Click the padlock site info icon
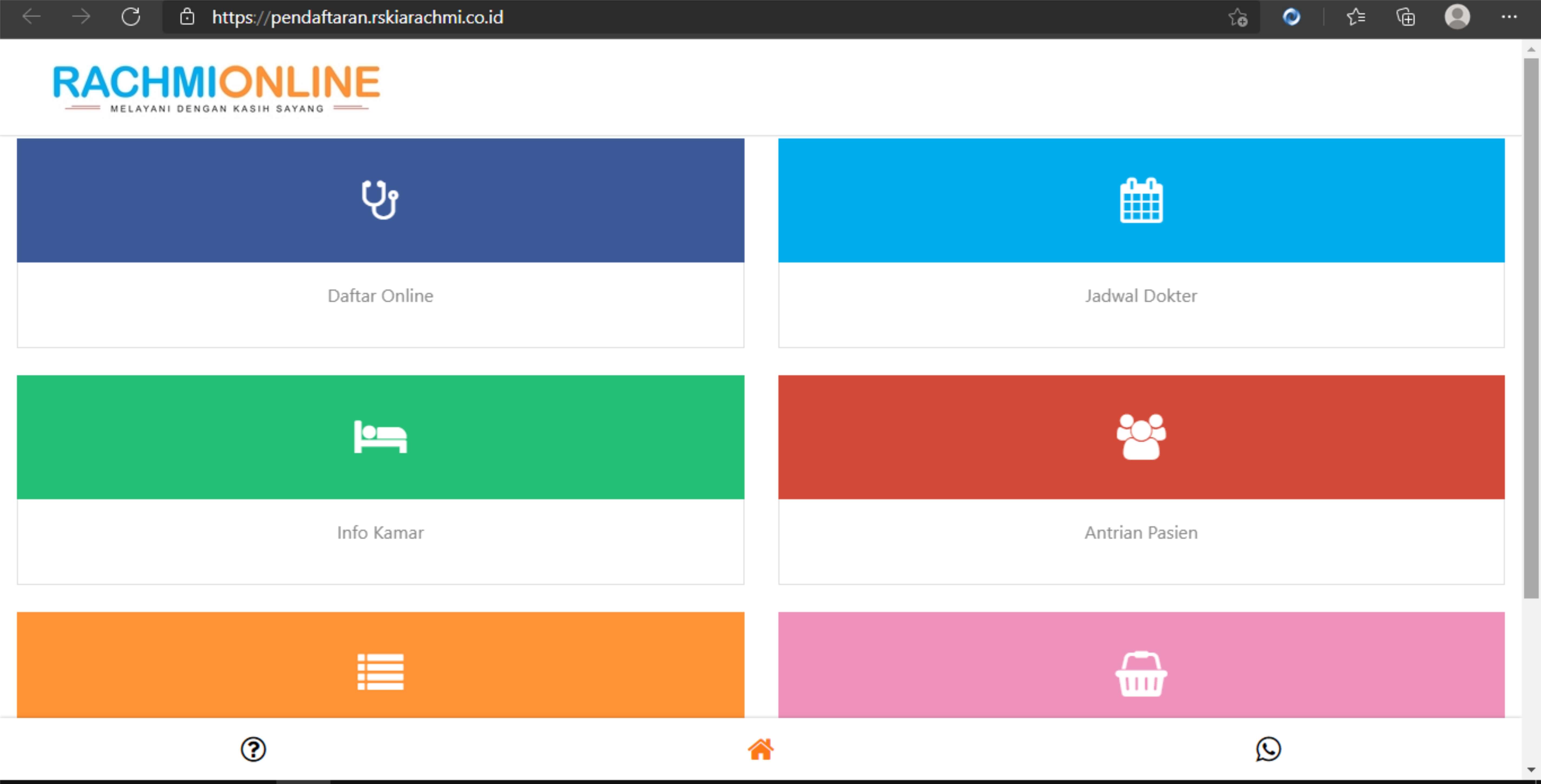This screenshot has width=1541, height=784. [187, 17]
